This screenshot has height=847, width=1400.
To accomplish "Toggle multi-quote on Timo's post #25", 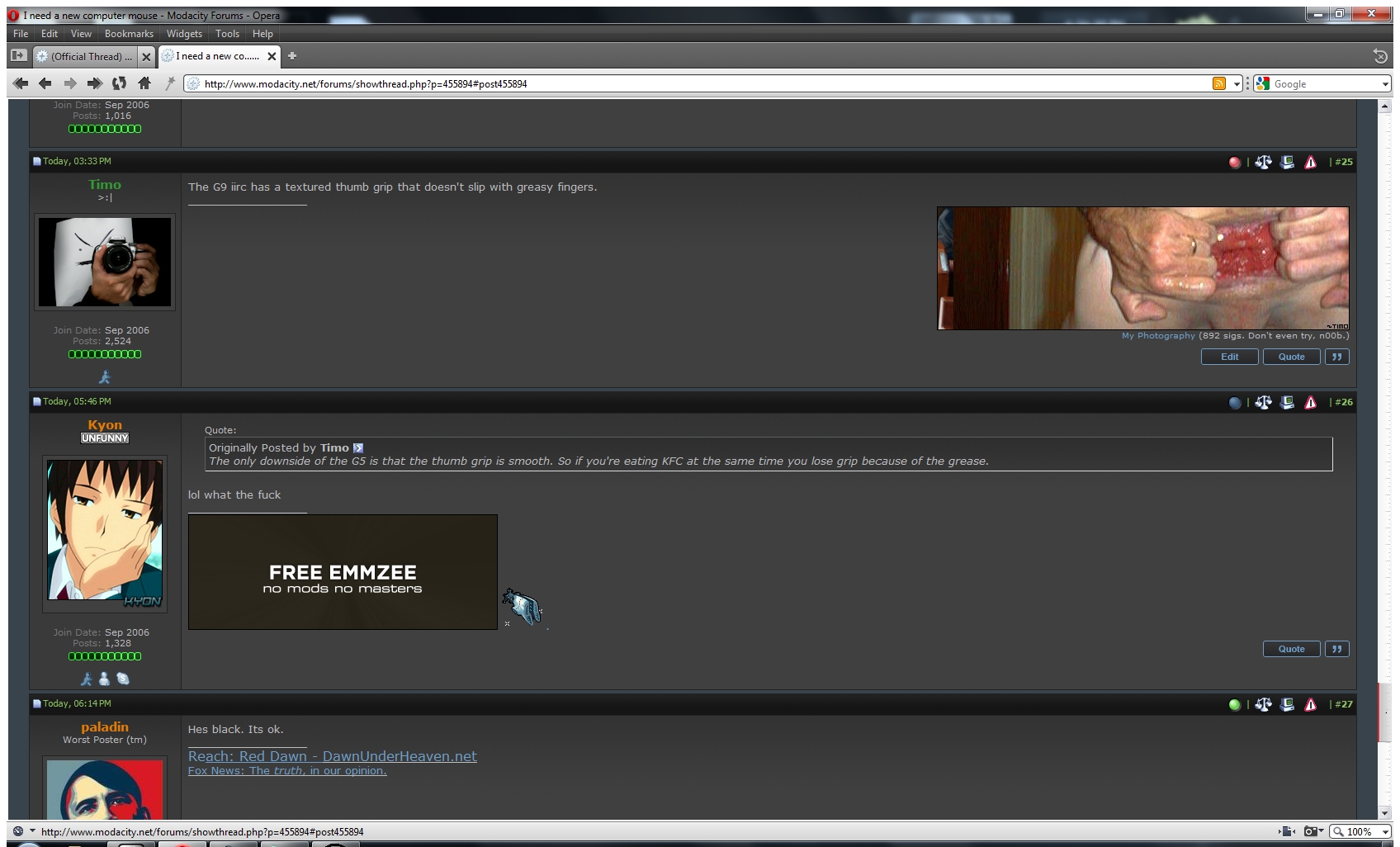I will tap(1336, 357).
